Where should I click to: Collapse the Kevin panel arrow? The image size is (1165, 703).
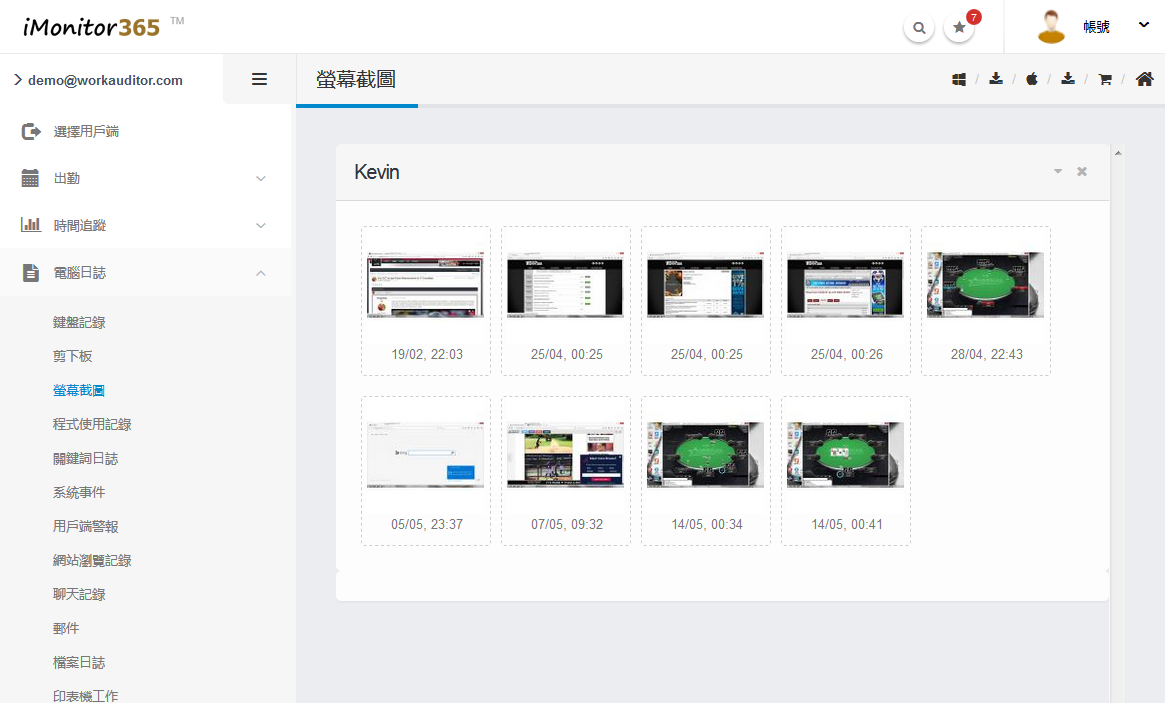(1057, 171)
